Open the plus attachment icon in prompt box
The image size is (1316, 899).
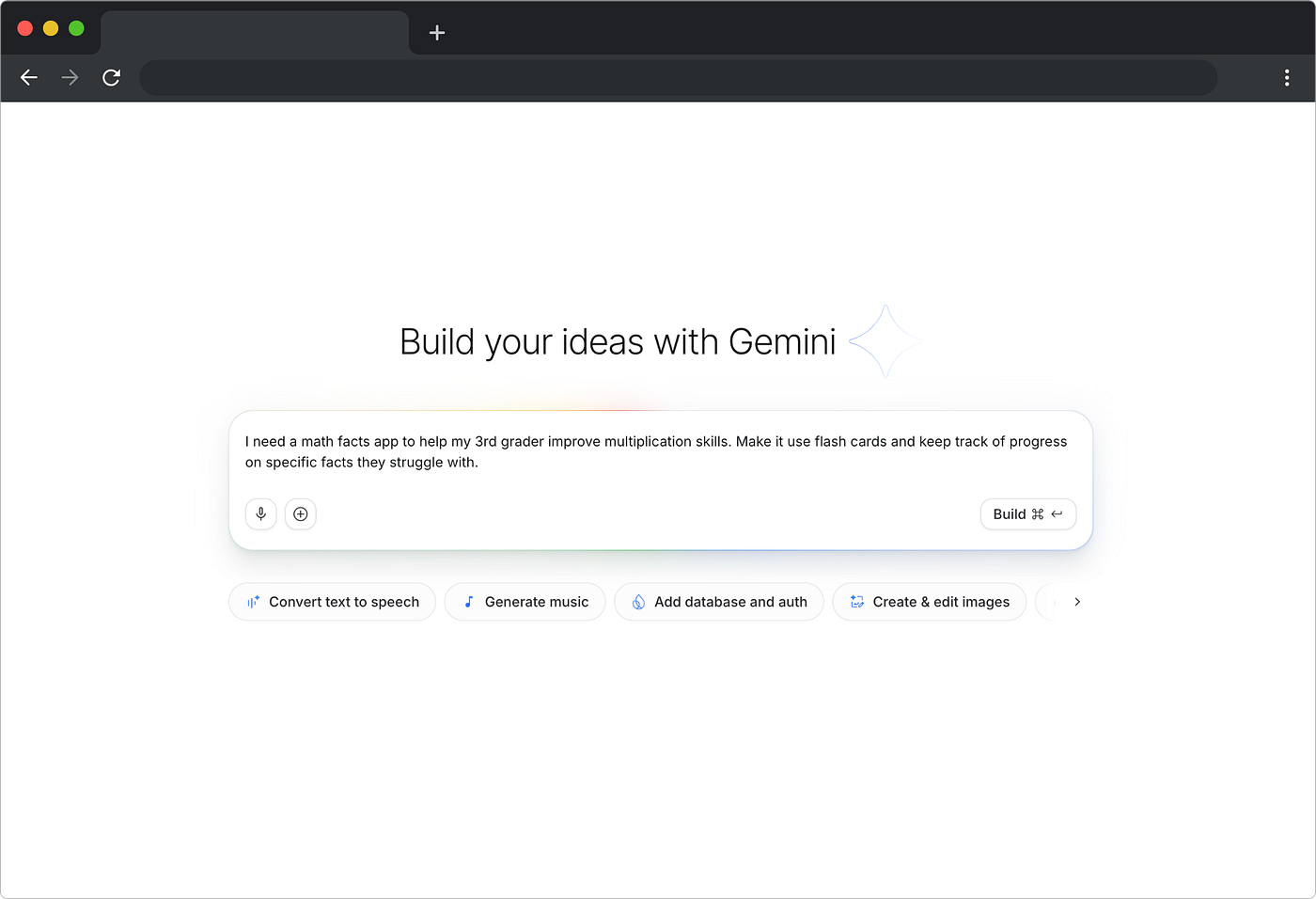pos(301,513)
